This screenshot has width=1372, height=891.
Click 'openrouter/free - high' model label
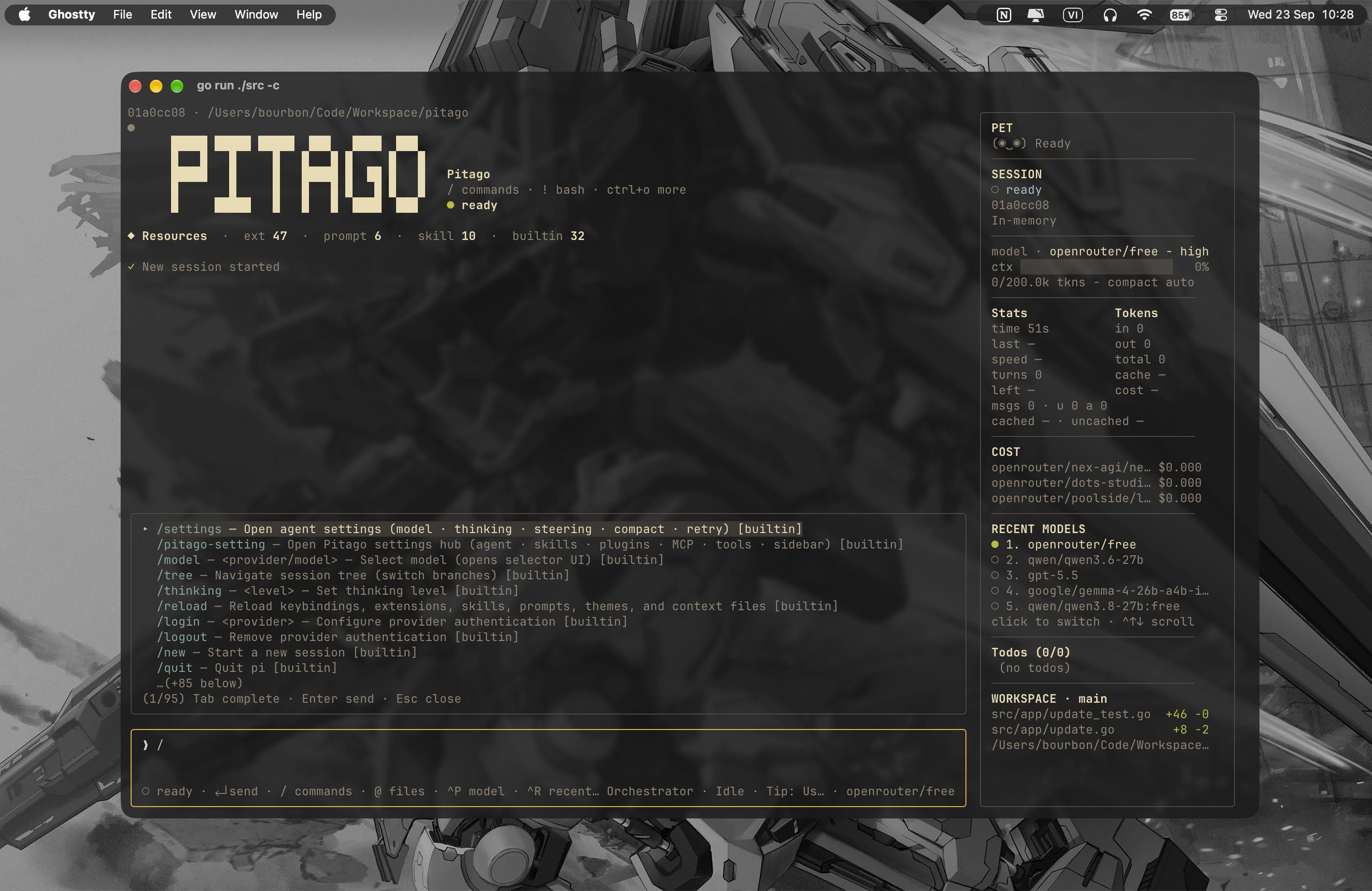(1129, 251)
